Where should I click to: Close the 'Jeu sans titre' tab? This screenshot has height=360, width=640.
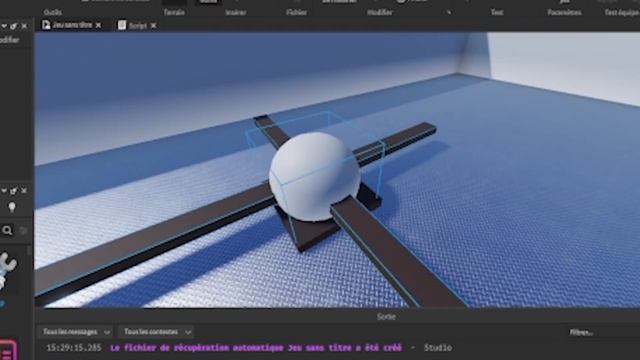coord(98,25)
